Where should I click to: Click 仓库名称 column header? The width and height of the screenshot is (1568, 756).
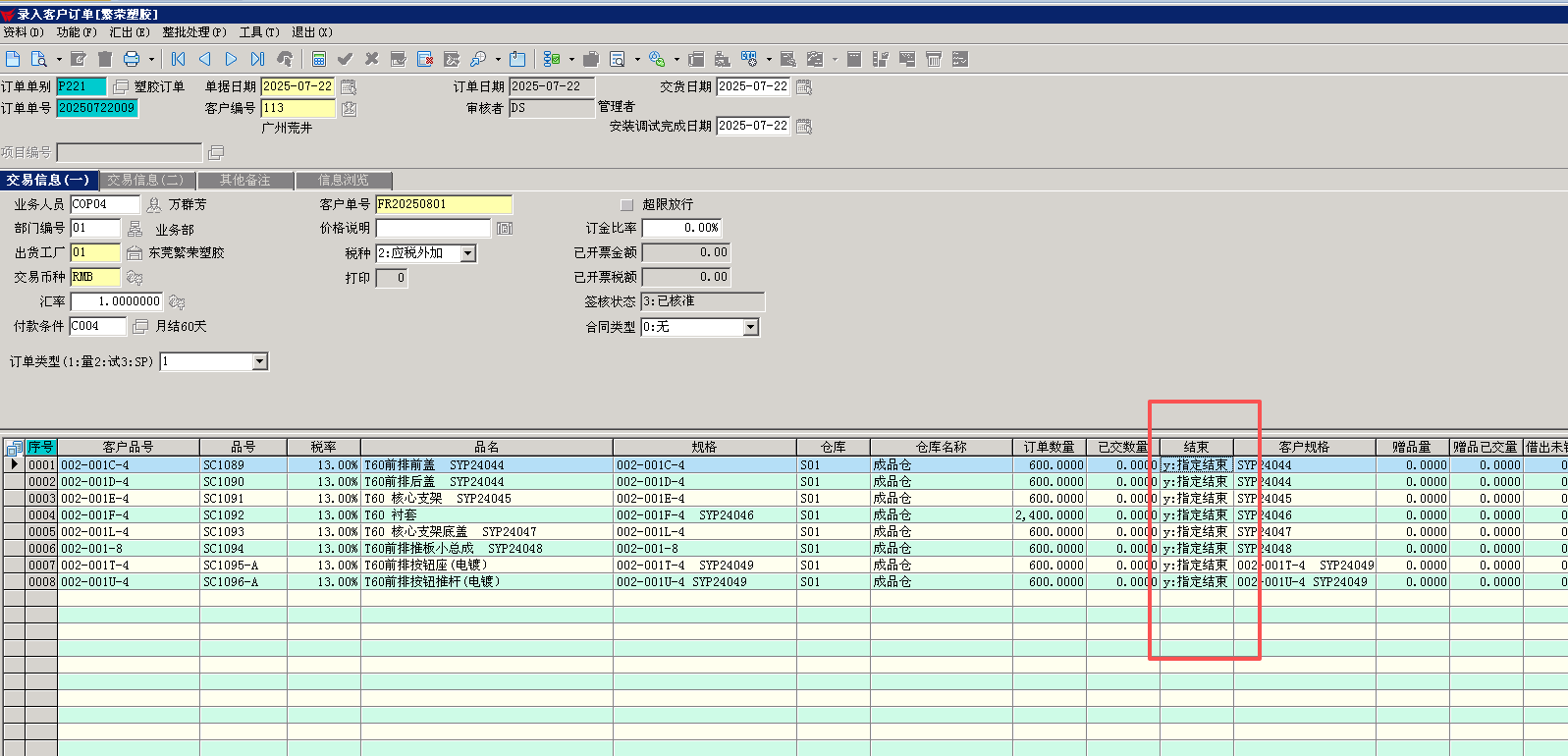click(x=942, y=447)
